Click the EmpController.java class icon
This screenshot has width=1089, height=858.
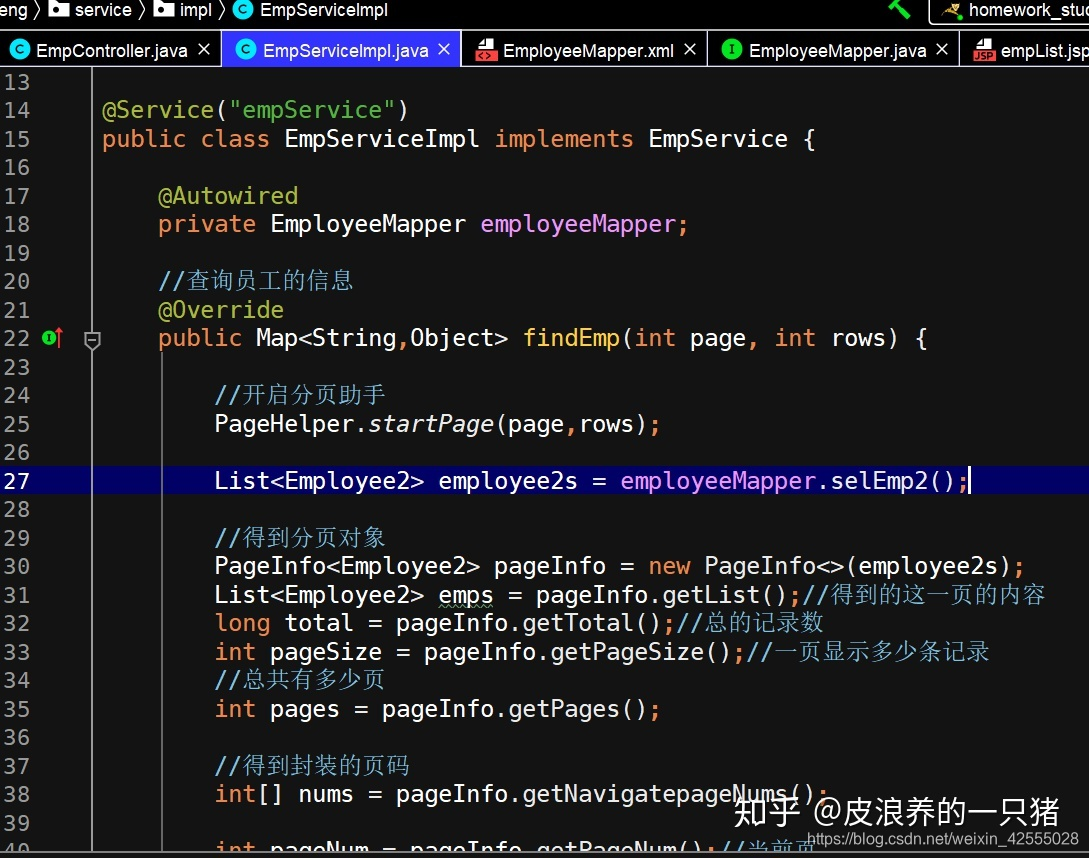pos(19,50)
